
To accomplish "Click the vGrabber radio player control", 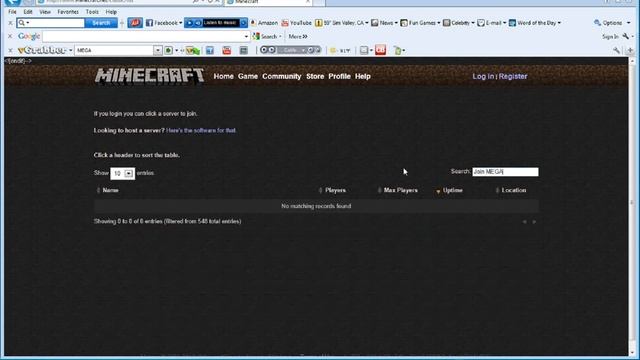I will click(x=290, y=50).
